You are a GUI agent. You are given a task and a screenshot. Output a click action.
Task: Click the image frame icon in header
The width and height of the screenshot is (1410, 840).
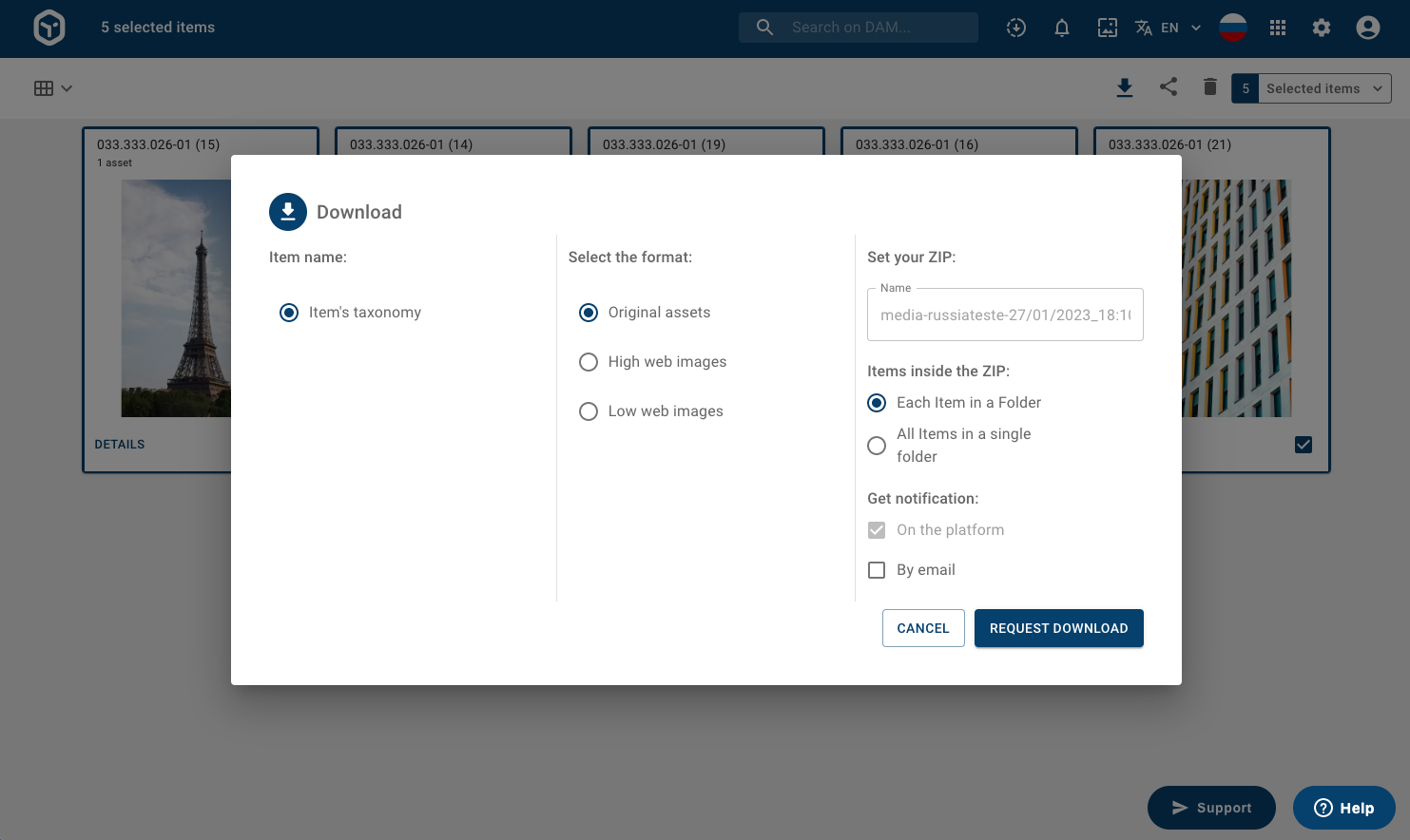click(1108, 28)
